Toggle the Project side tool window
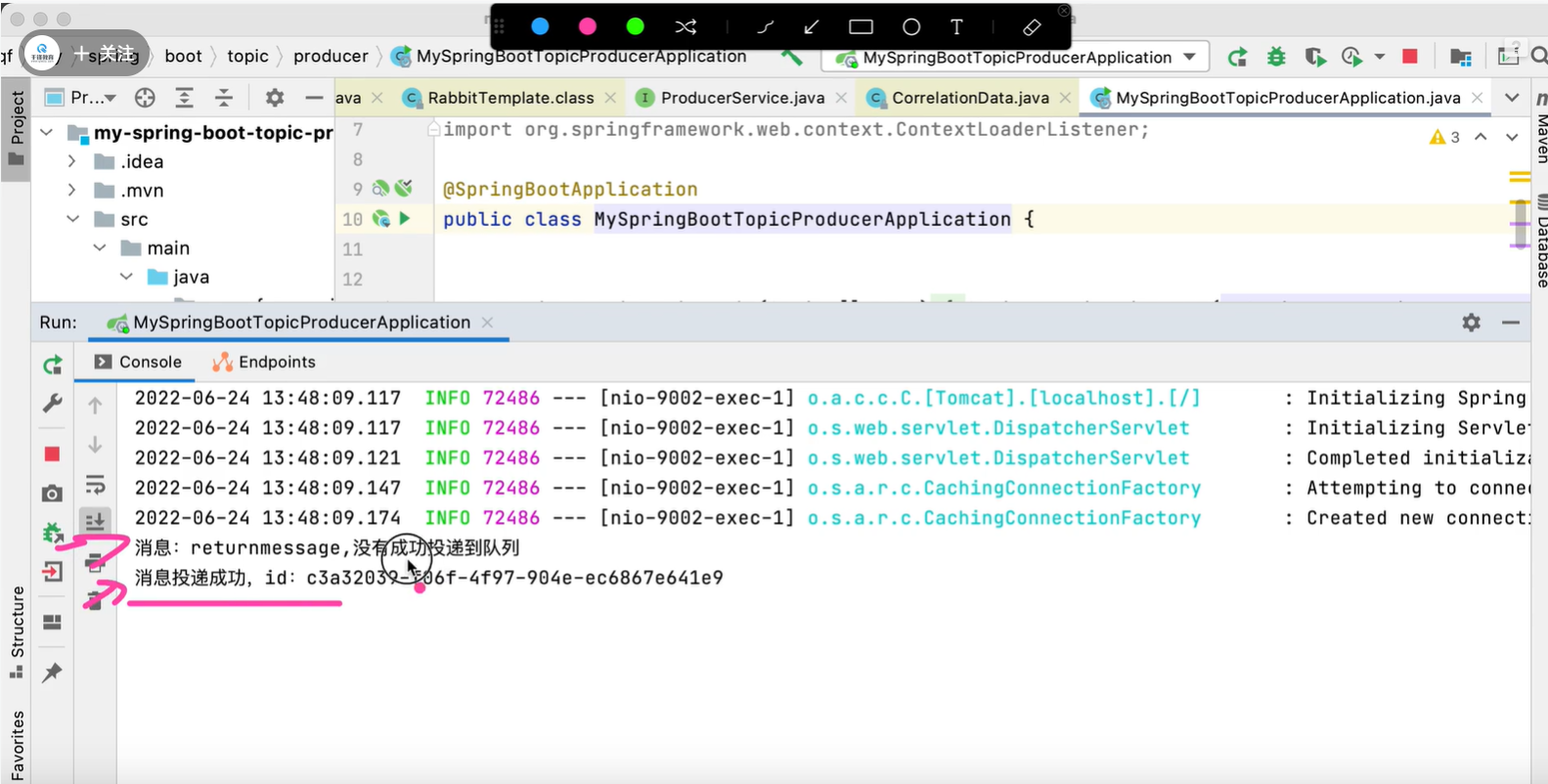This screenshot has width=1548, height=784. click(x=17, y=129)
